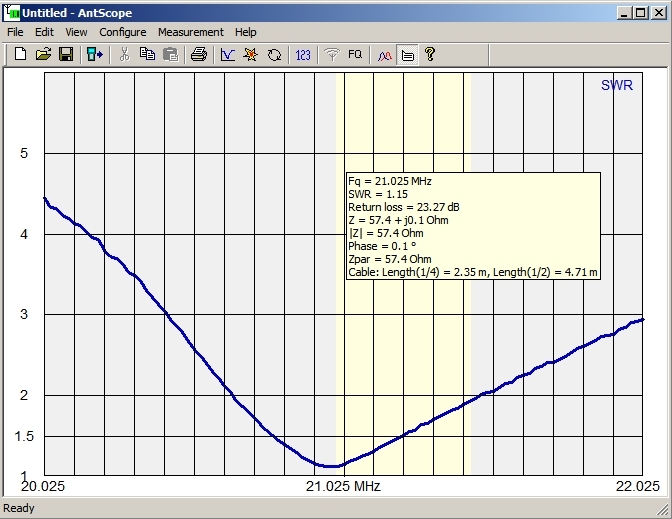Maximize the AntScope window
Image resolution: width=672 pixels, height=519 pixels.
pyautogui.click(x=641, y=13)
